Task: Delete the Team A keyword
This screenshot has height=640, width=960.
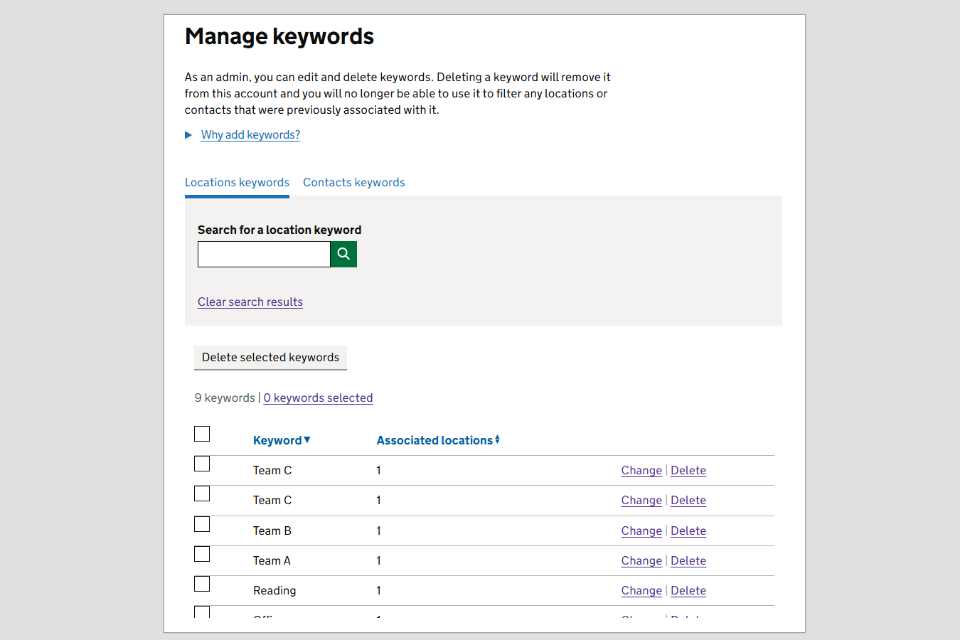Action: point(688,561)
